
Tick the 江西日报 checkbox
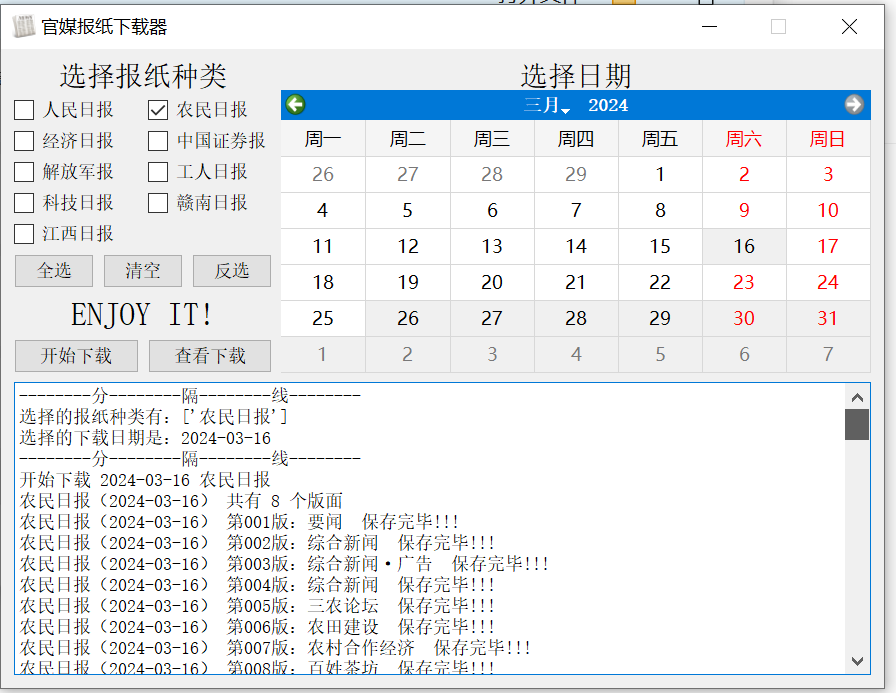[24, 234]
